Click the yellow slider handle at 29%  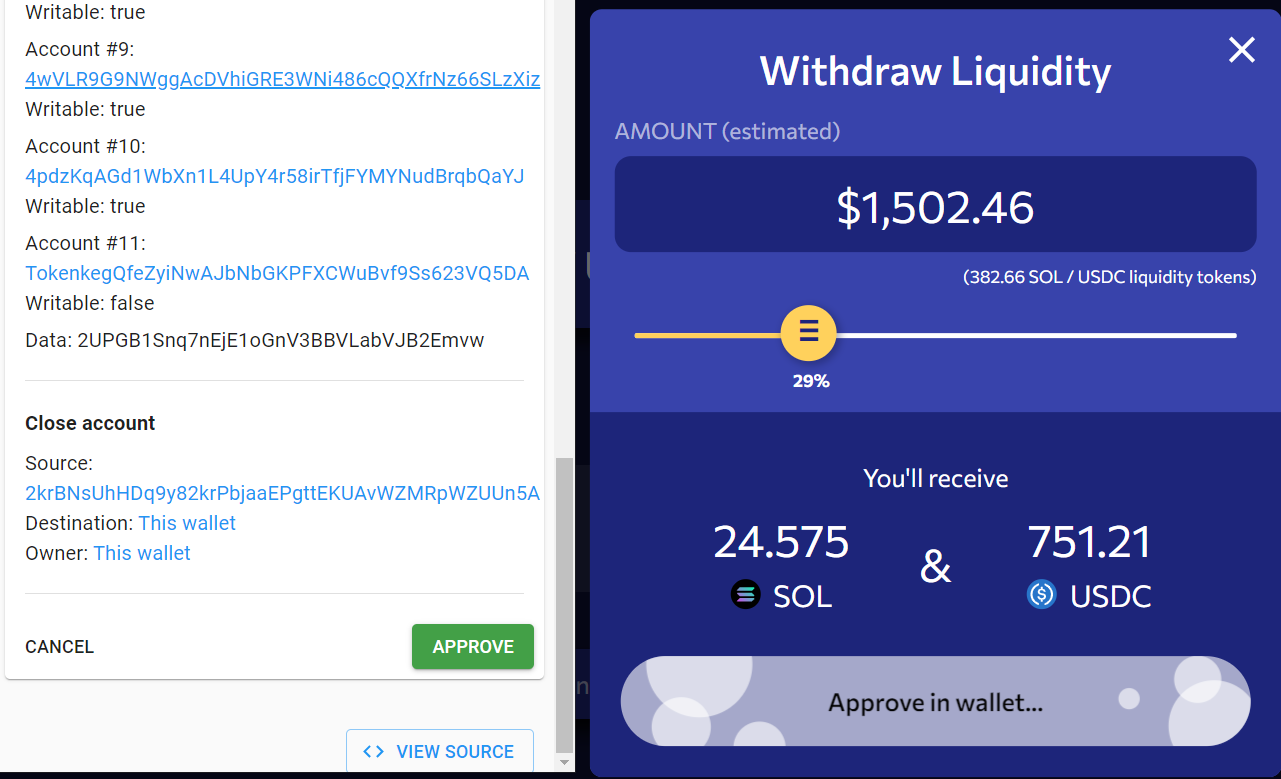[809, 333]
